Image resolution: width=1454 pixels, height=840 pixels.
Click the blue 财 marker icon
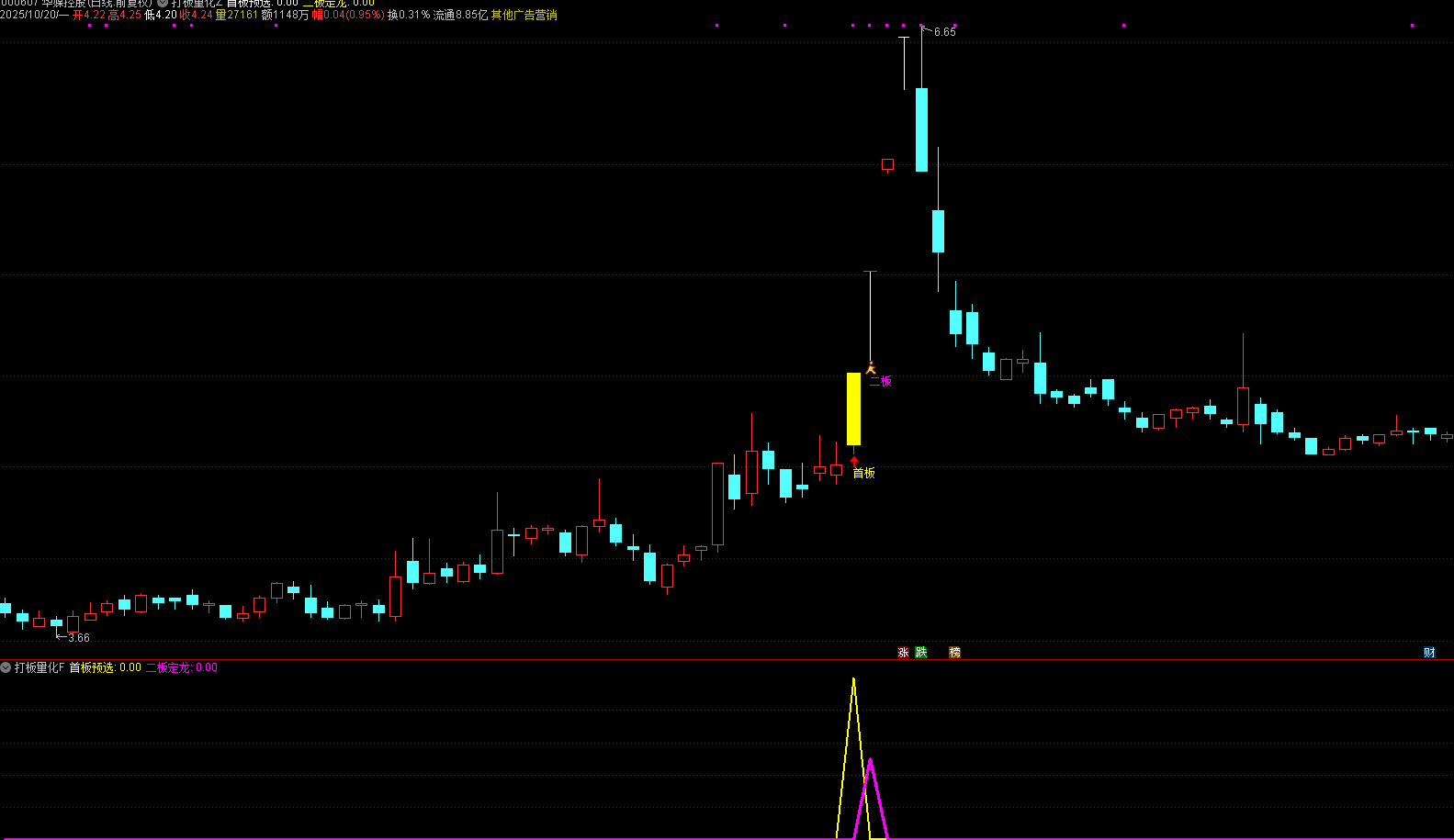point(1429,653)
